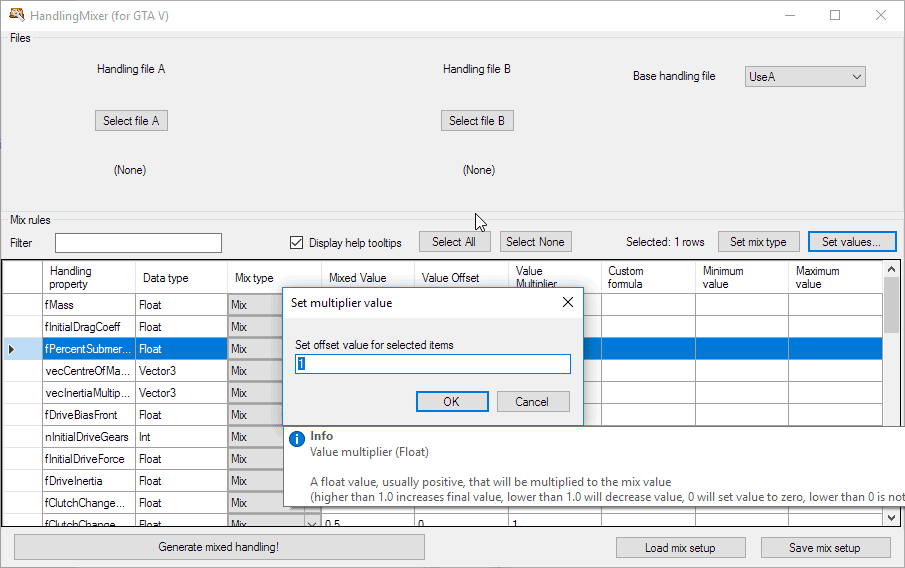Click Select file A button
The width and height of the screenshot is (905, 568).
pos(131,121)
